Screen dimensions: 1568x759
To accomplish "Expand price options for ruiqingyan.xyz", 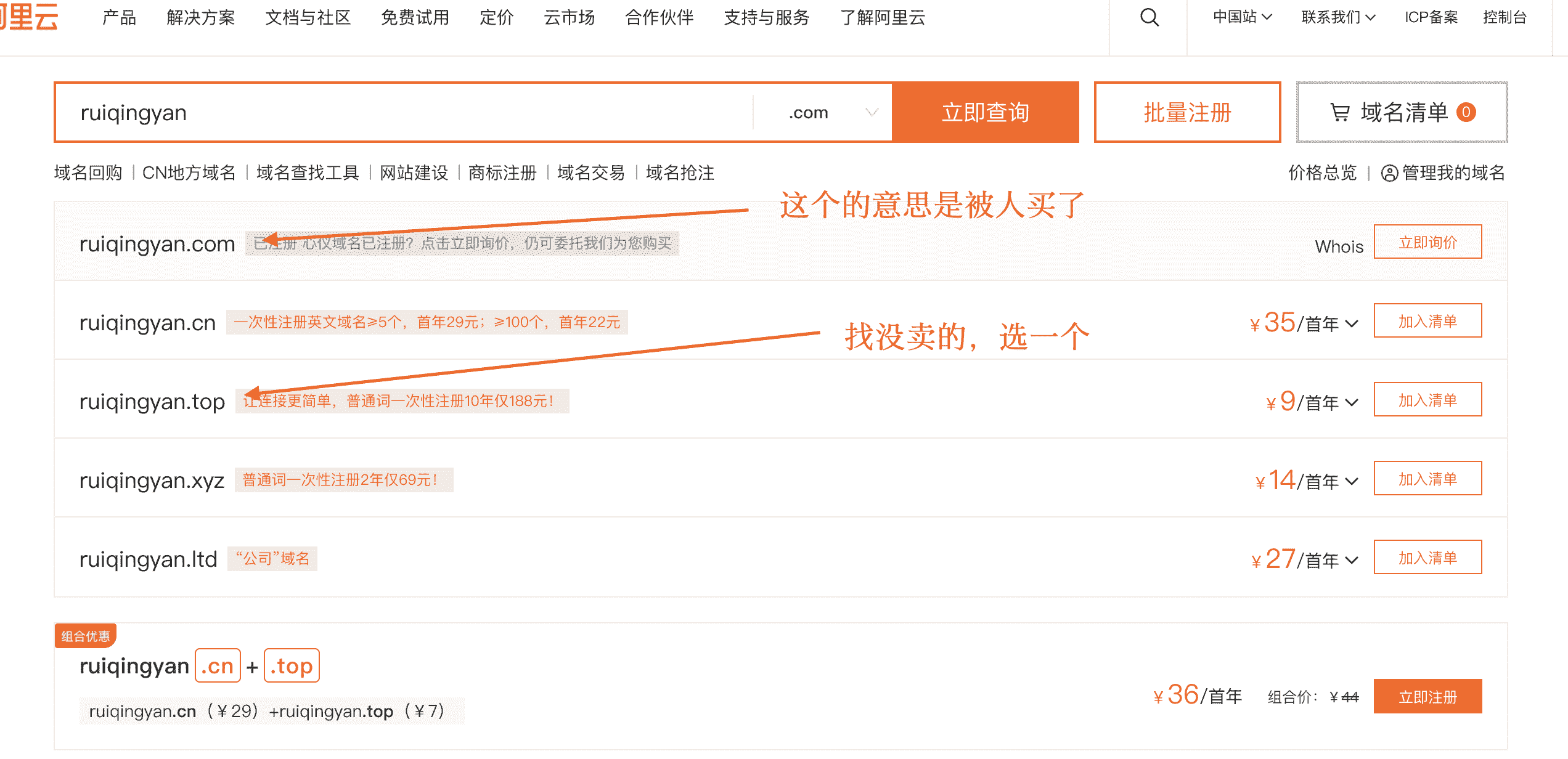I will click(x=1351, y=481).
